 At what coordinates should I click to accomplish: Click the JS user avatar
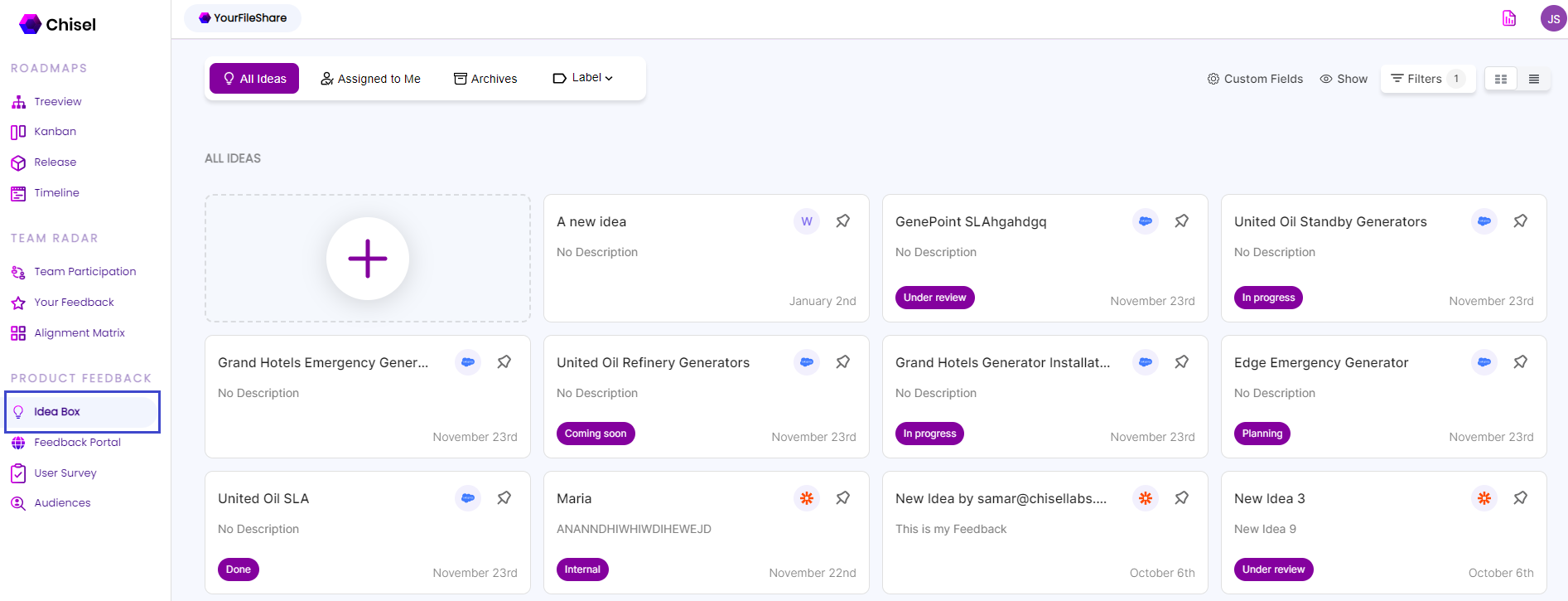(x=1553, y=18)
